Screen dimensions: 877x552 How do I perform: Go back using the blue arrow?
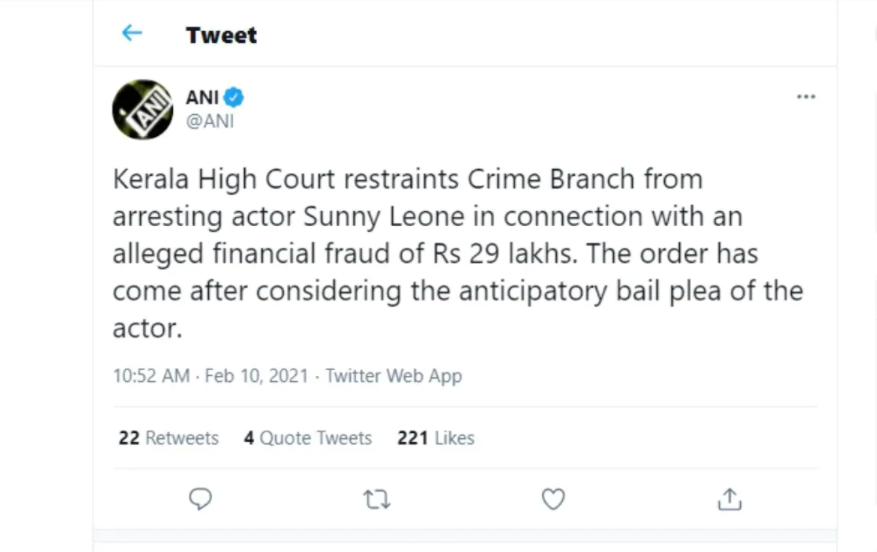(132, 33)
